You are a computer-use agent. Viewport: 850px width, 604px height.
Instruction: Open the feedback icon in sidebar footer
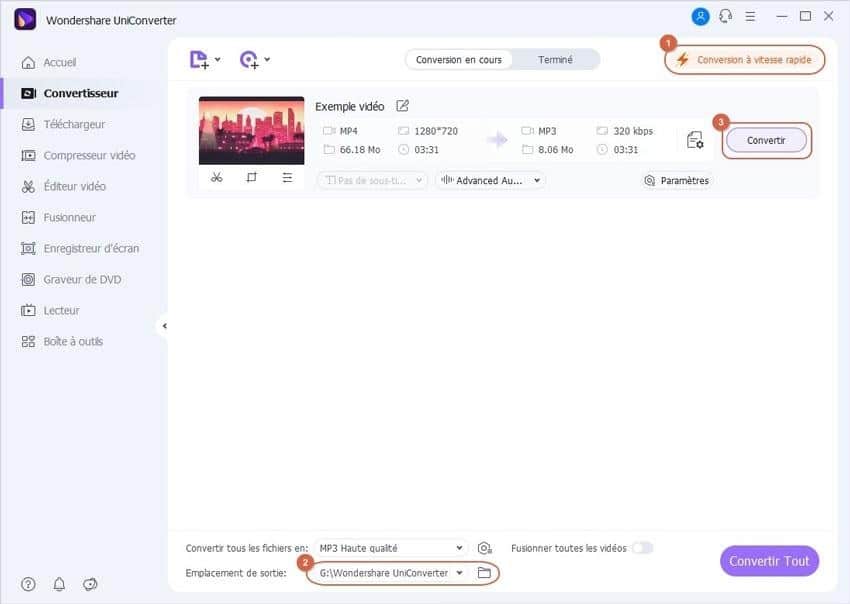point(90,584)
